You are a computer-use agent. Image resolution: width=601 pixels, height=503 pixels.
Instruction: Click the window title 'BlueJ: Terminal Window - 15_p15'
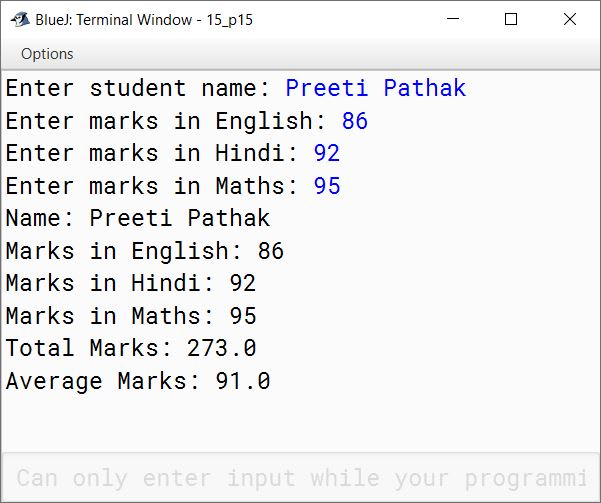[144, 20]
